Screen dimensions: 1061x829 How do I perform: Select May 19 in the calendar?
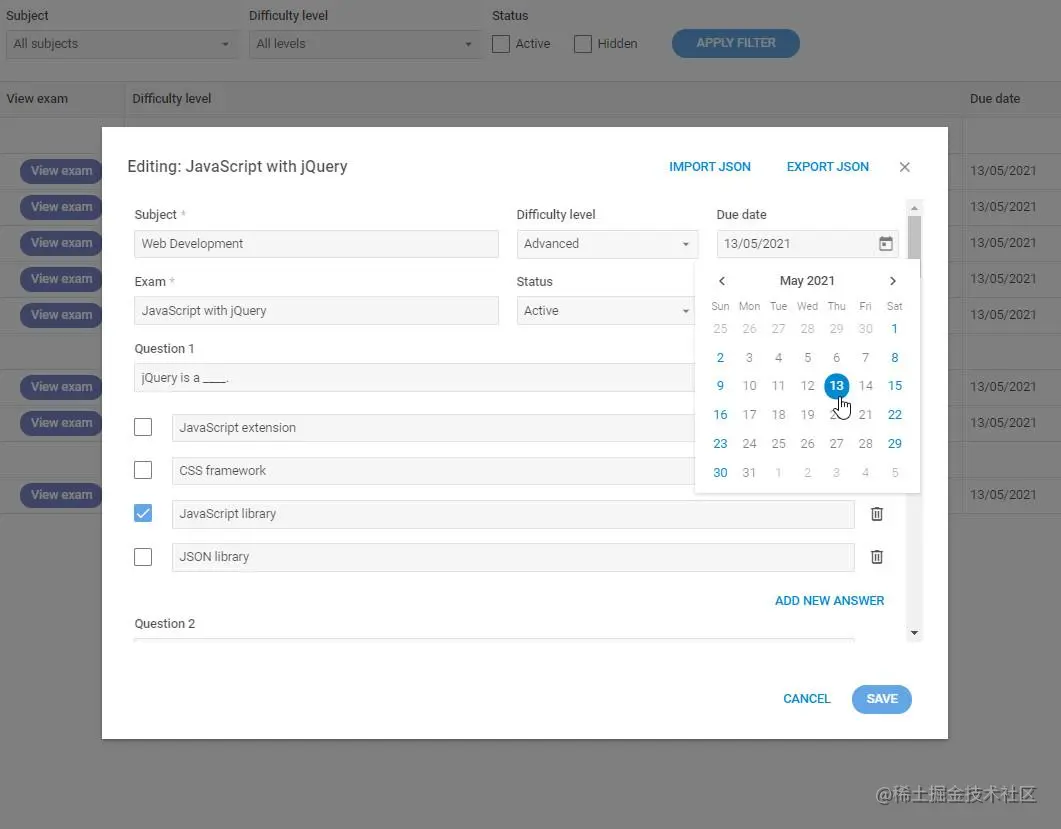807,414
